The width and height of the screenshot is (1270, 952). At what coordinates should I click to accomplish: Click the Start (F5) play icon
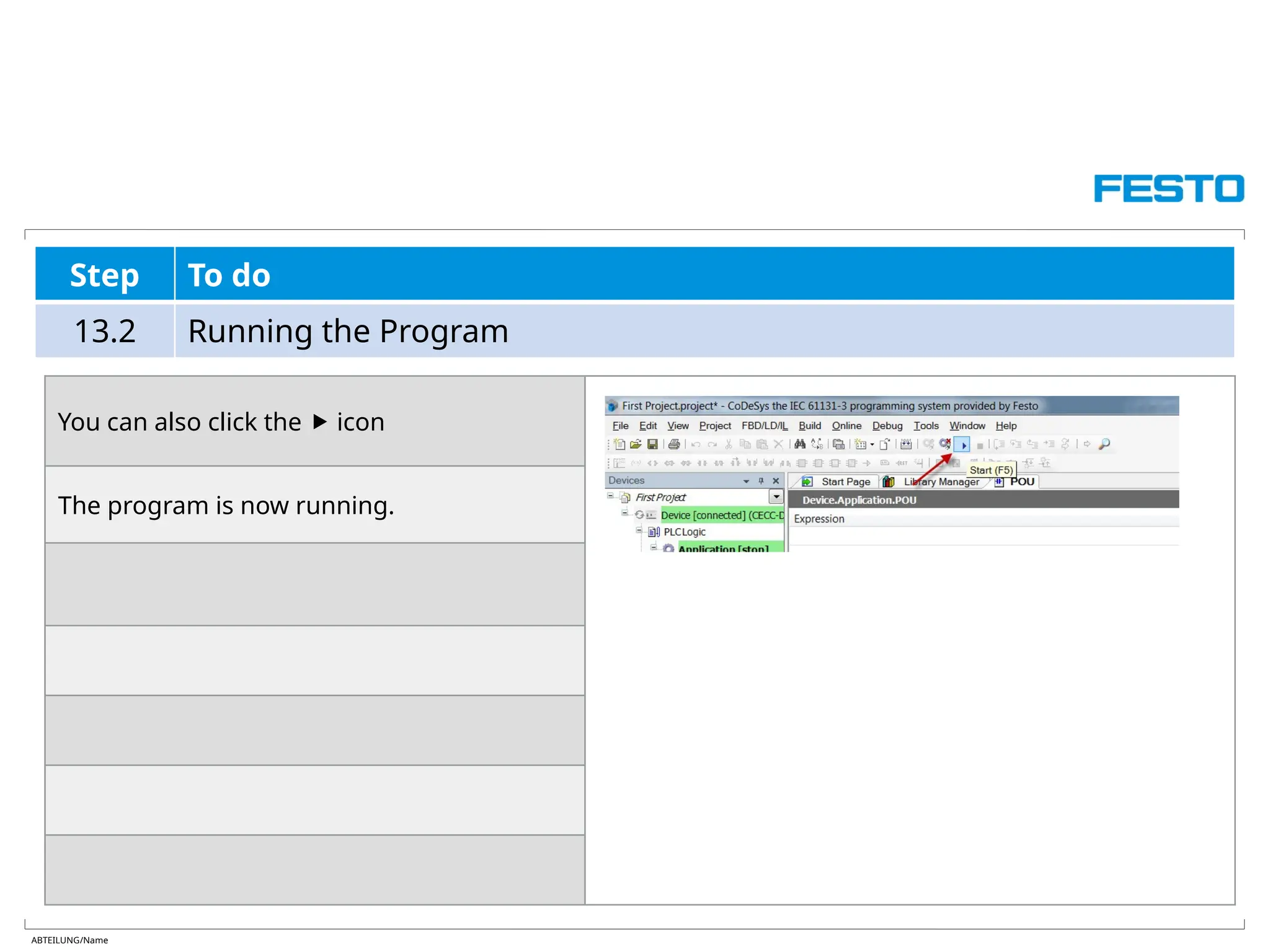(962, 444)
